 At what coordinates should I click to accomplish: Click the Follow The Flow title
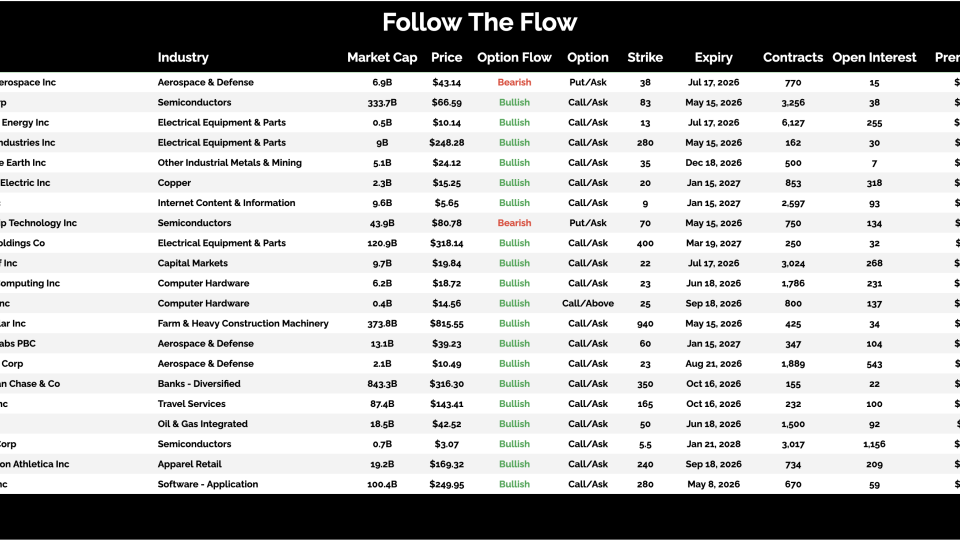(480, 22)
